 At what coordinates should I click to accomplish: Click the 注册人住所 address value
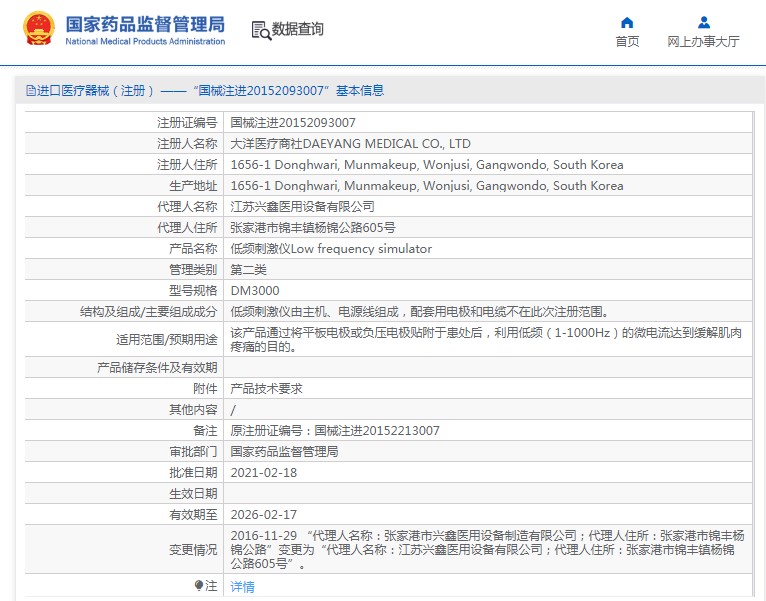(x=427, y=165)
